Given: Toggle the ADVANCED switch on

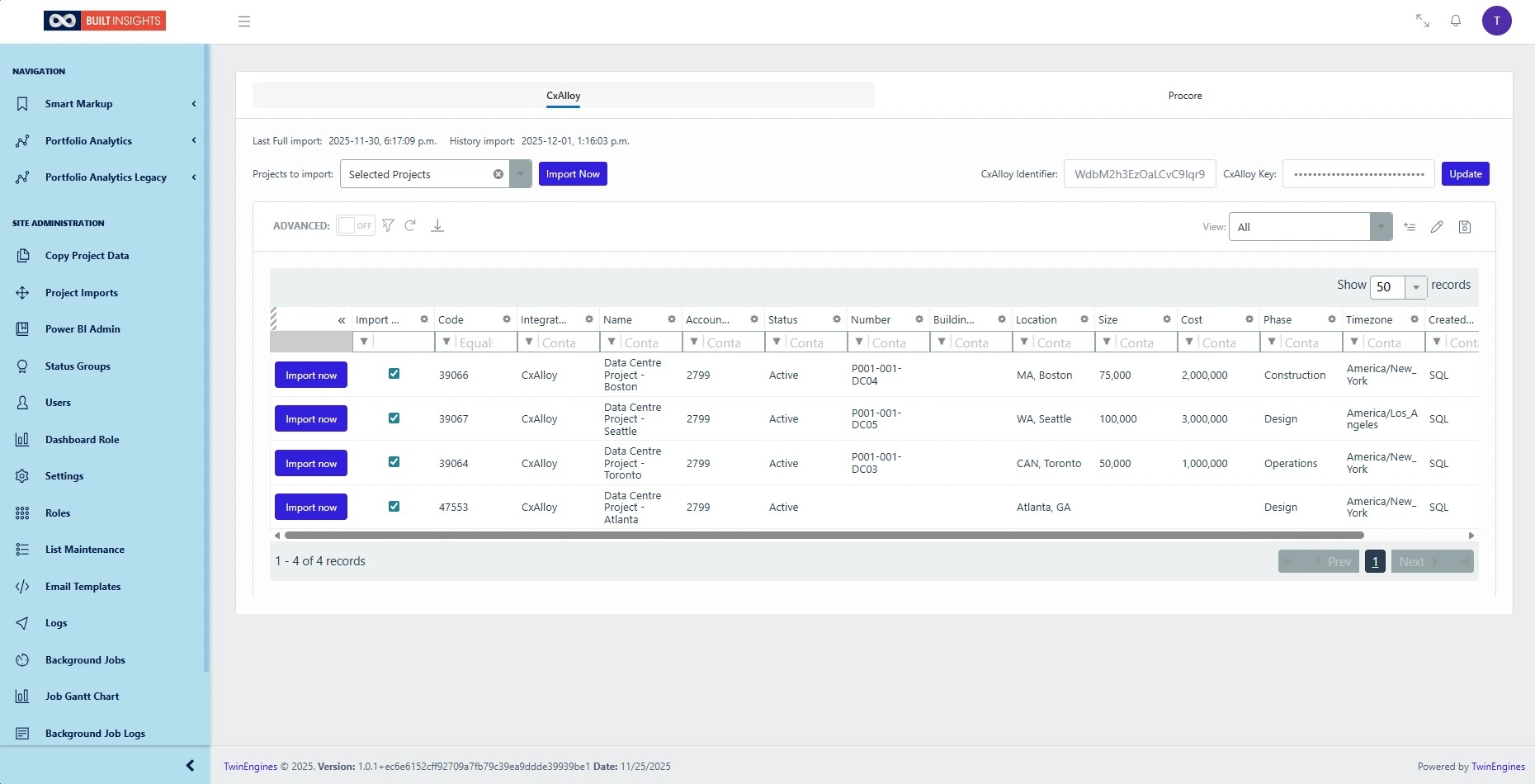Looking at the screenshot, I should click(x=356, y=225).
